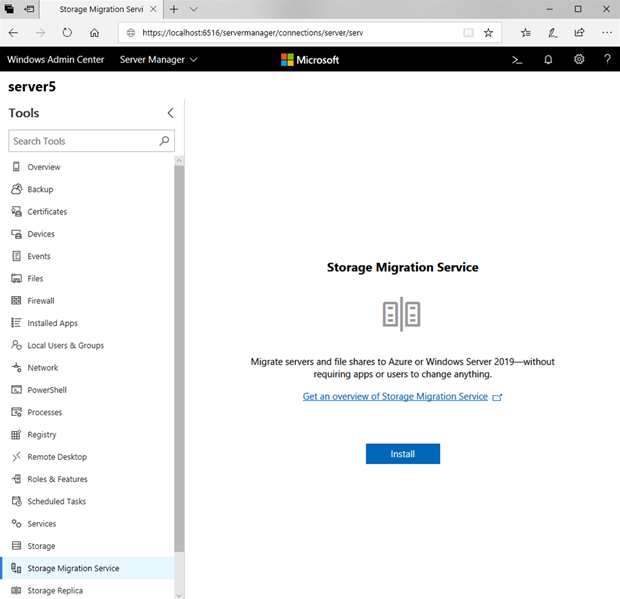Screen dimensions: 620x599
Task: Open the Registry tool
Action: [x=87, y=435]
